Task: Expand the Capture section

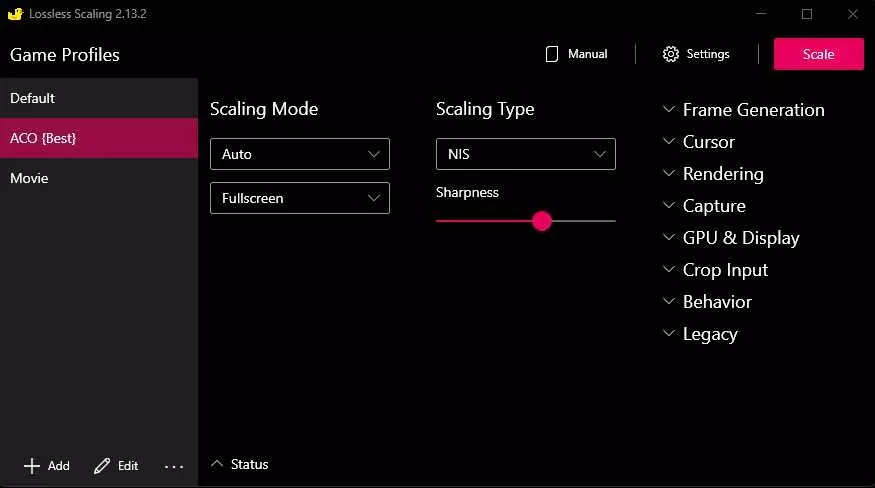Action: [669, 206]
